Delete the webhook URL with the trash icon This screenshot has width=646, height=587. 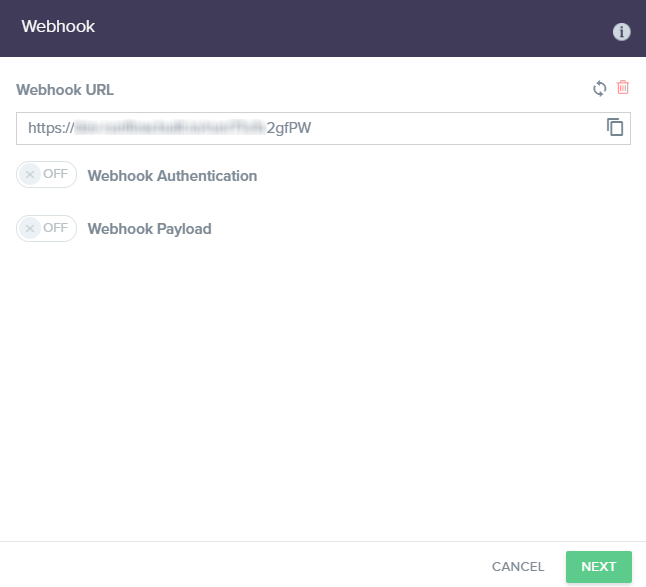click(623, 87)
